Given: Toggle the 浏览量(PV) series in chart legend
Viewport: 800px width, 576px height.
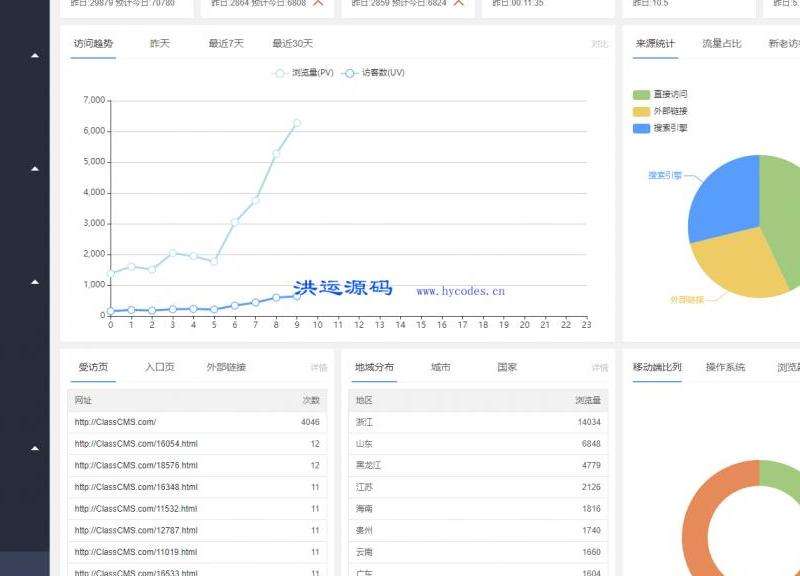Looking at the screenshot, I should [x=305, y=73].
